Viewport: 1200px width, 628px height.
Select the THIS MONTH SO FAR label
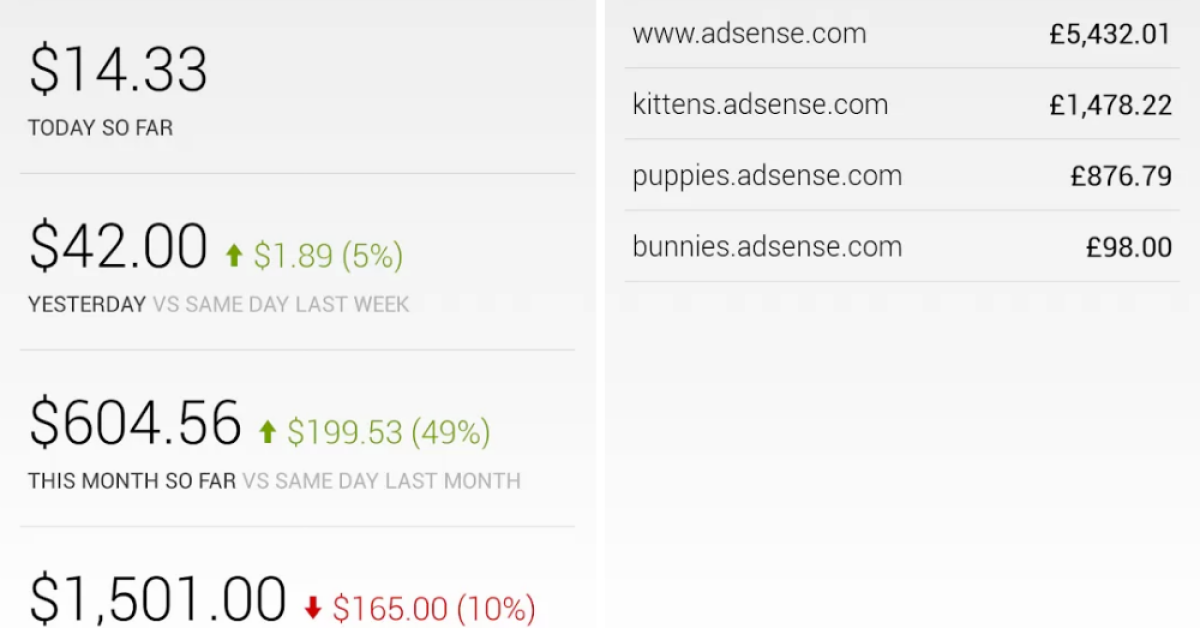132,481
